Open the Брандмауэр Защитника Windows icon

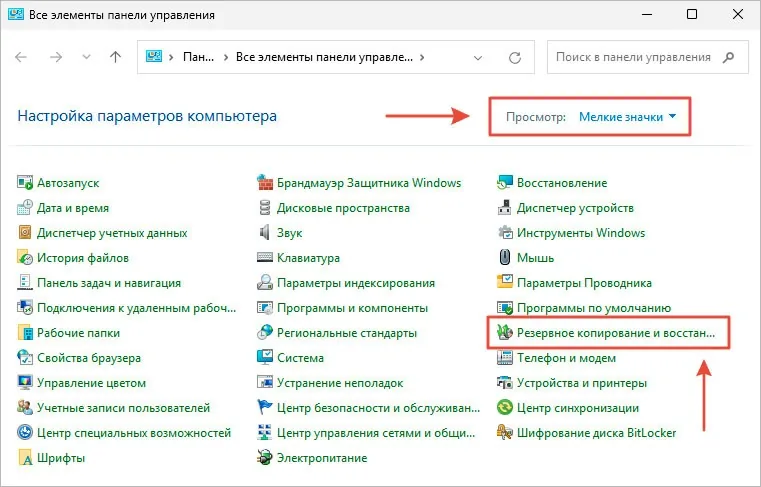[266, 183]
